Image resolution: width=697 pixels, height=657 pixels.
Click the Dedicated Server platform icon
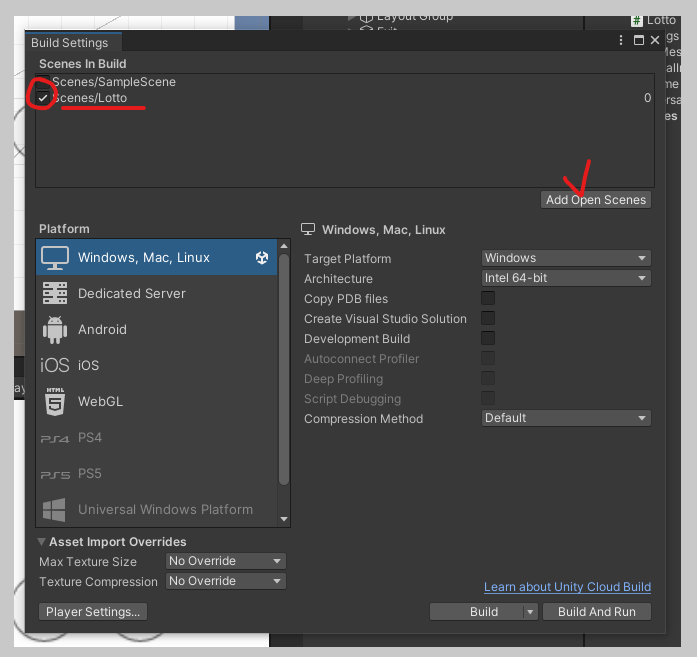(55, 293)
